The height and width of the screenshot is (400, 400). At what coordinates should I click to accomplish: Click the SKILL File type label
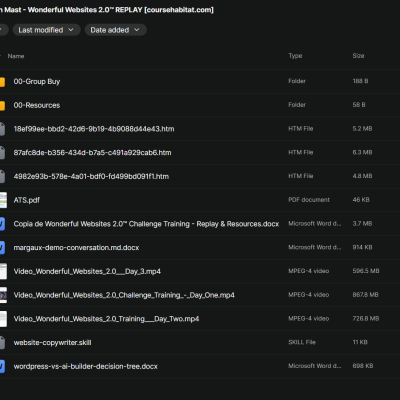(302, 342)
